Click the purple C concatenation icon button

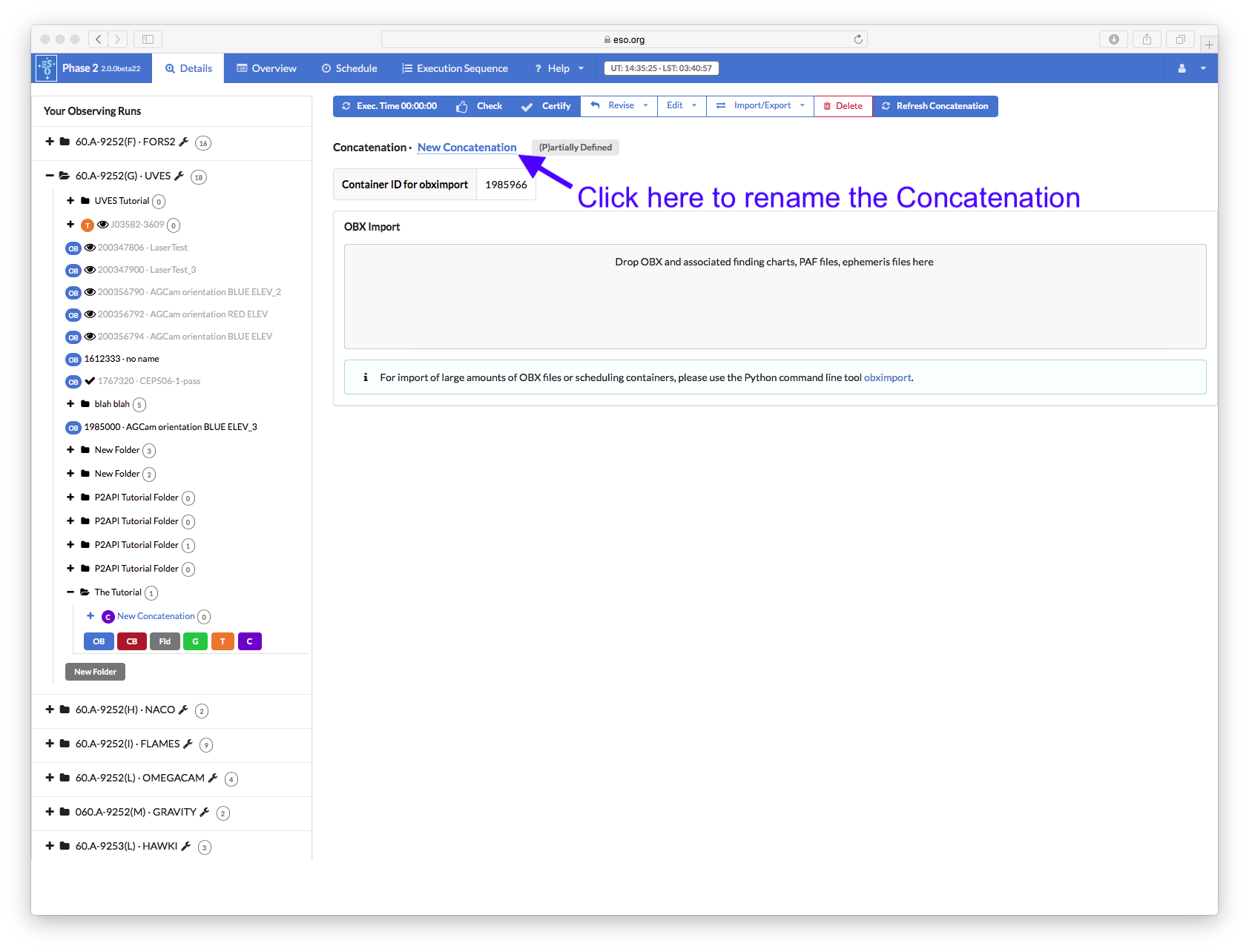[x=250, y=641]
